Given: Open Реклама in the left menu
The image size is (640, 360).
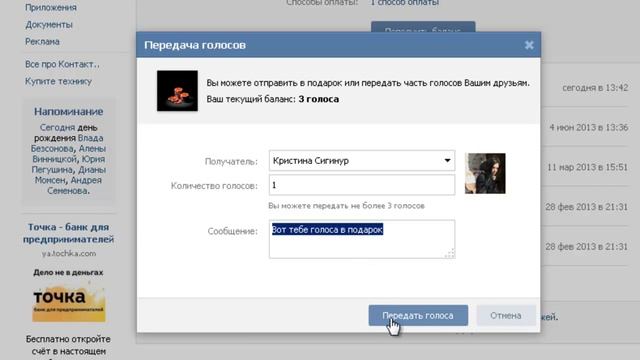Looking at the screenshot, I should coord(42,42).
